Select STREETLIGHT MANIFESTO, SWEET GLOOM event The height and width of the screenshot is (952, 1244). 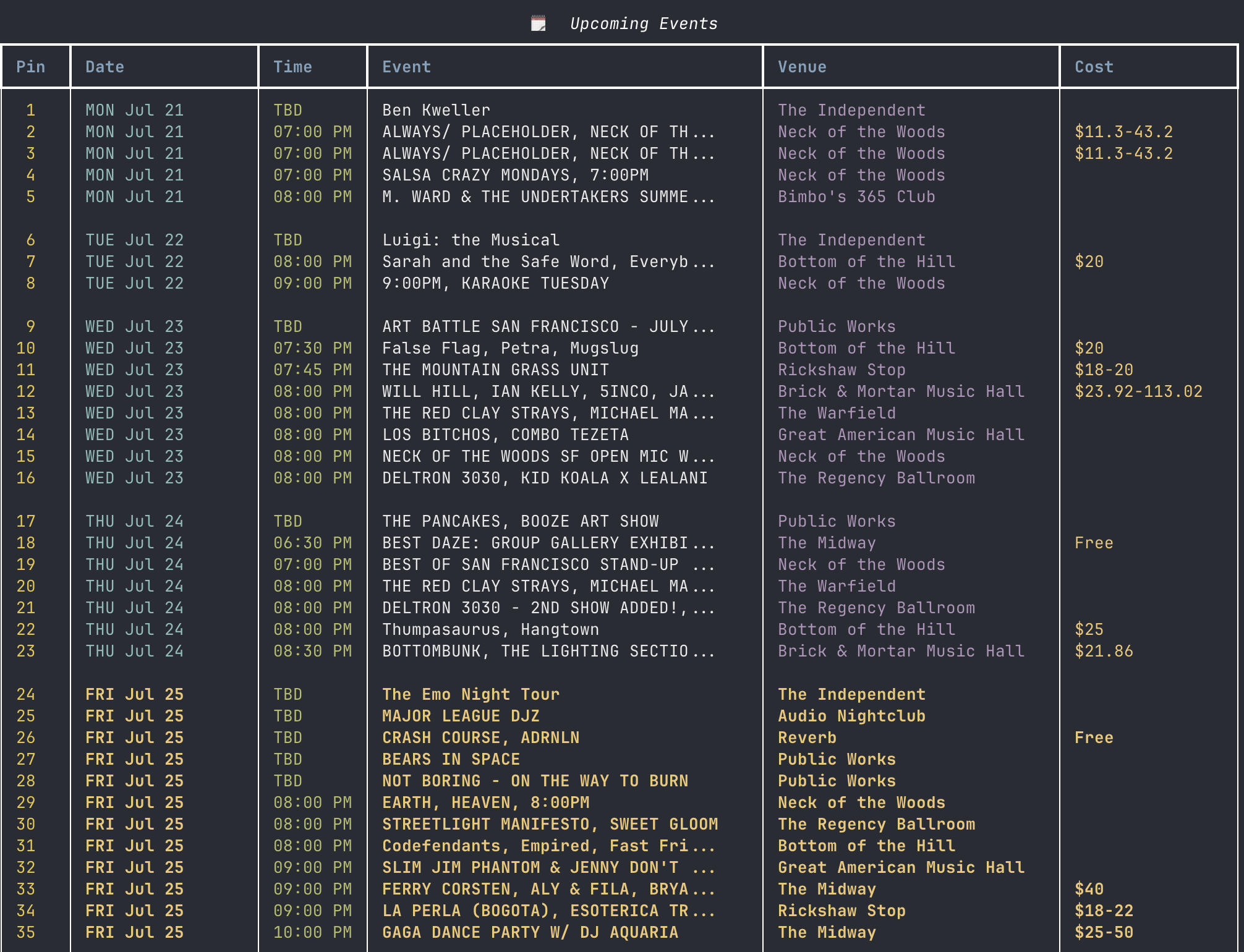click(x=550, y=824)
